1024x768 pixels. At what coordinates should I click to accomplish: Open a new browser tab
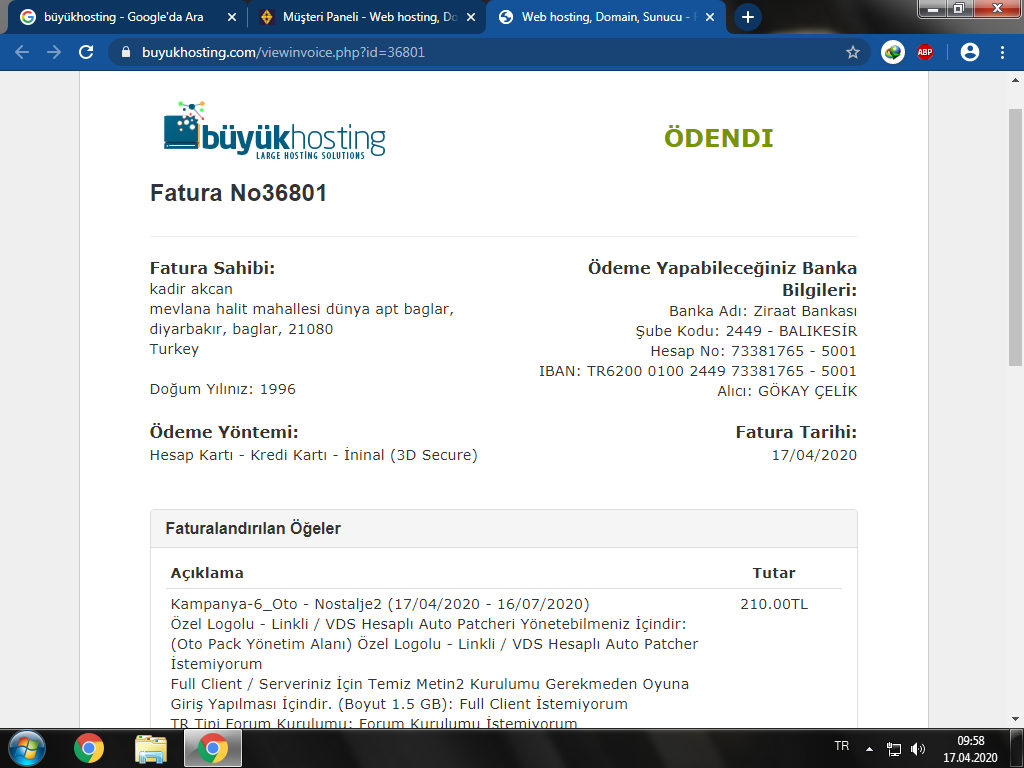tap(748, 17)
